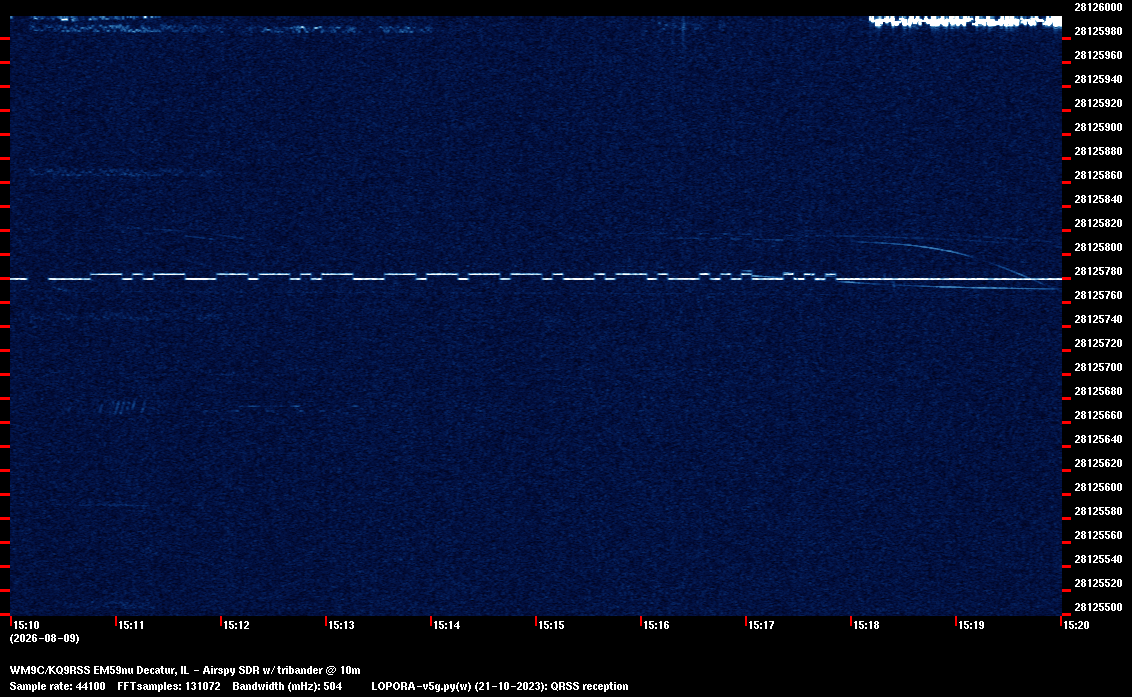Click the 15:10 time axis label

coord(27,625)
